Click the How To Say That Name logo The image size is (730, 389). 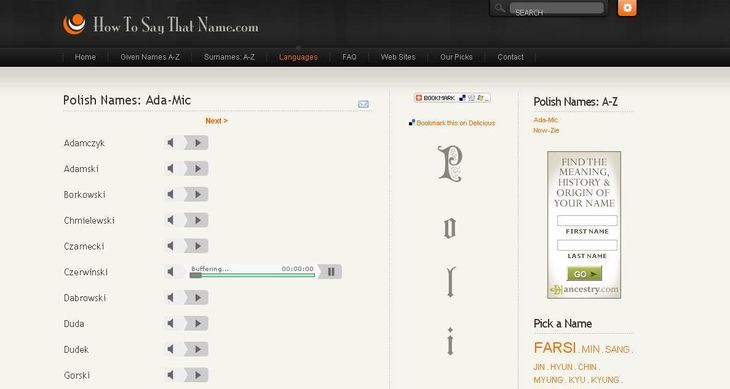pos(161,25)
